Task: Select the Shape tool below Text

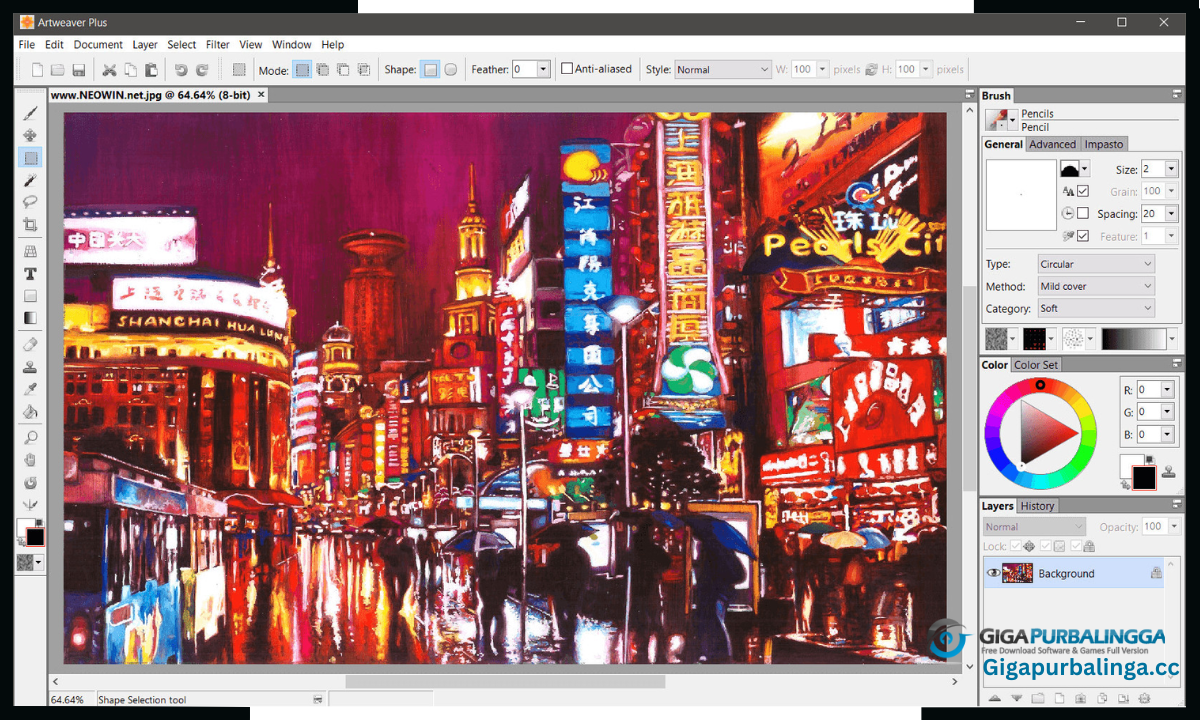Action: [x=31, y=296]
